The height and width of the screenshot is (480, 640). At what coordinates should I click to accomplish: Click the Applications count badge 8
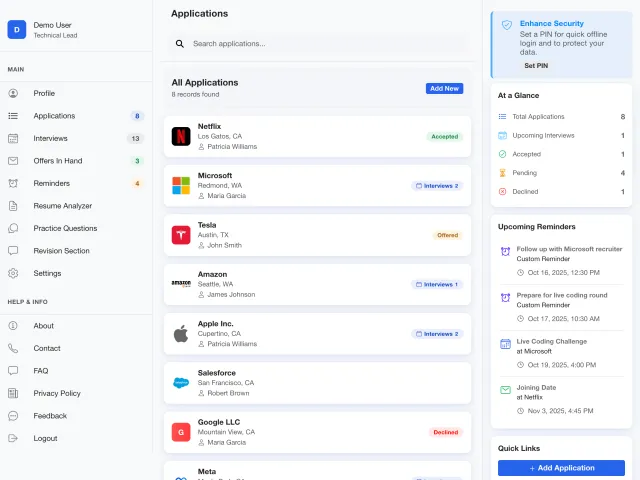pyautogui.click(x=137, y=116)
